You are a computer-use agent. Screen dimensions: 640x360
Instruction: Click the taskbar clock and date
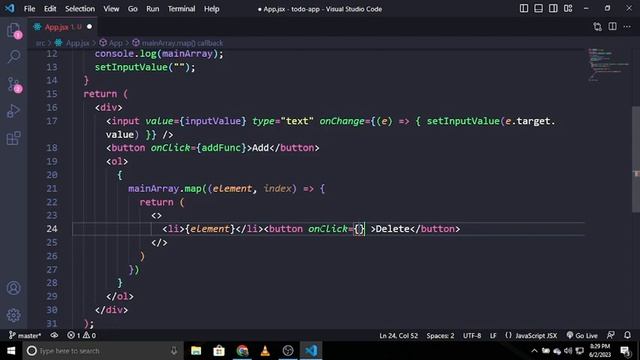tap(600, 351)
